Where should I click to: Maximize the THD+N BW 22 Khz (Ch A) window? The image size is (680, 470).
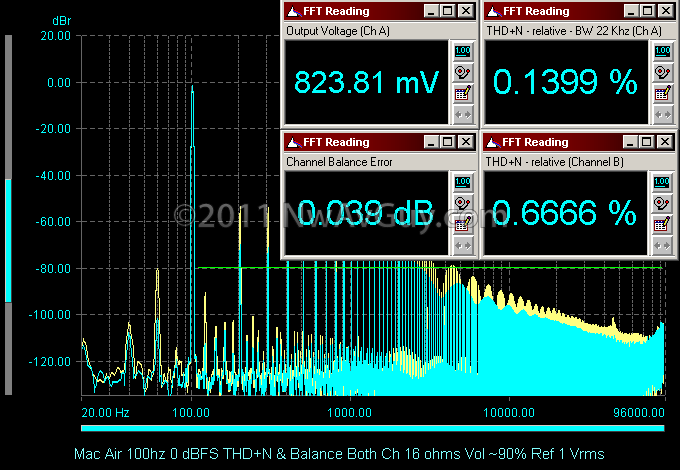(648, 11)
